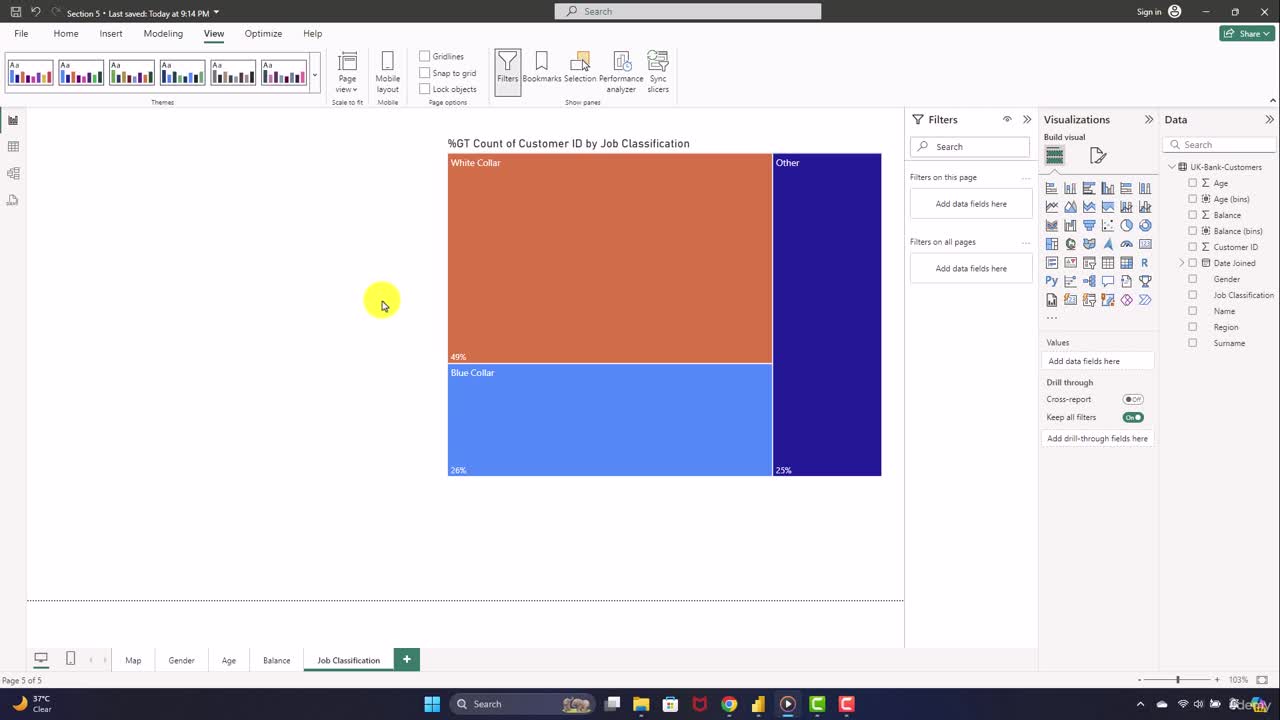
Task: Select the pie chart visual
Action: point(1126,225)
